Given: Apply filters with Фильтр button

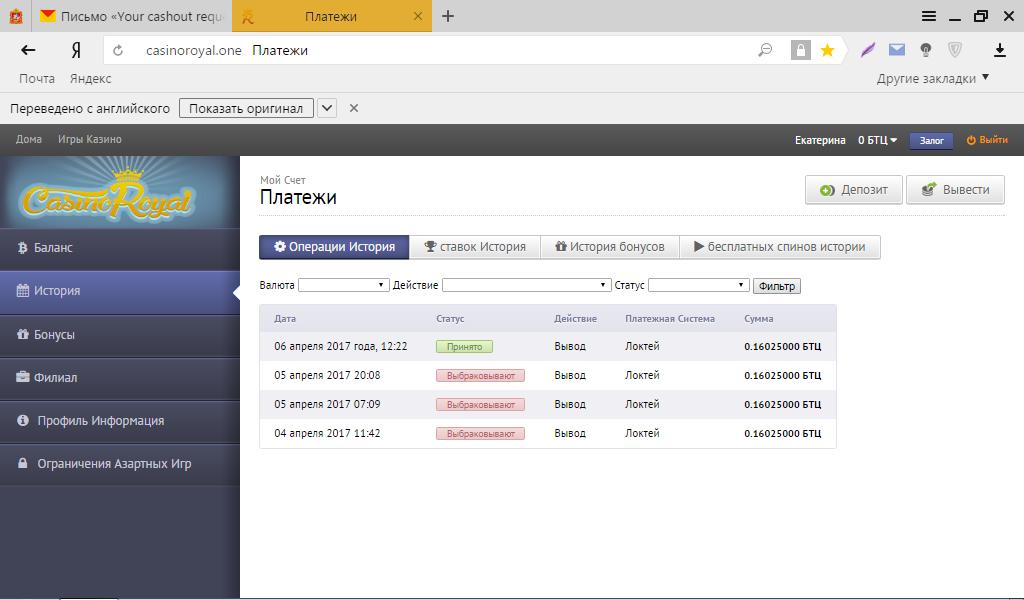Looking at the screenshot, I should [x=777, y=286].
